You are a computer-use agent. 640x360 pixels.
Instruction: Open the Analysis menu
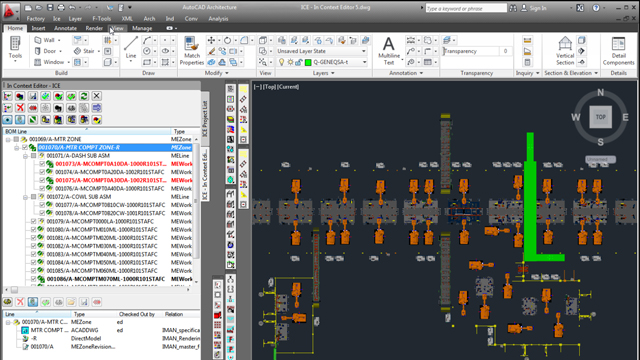[x=218, y=19]
